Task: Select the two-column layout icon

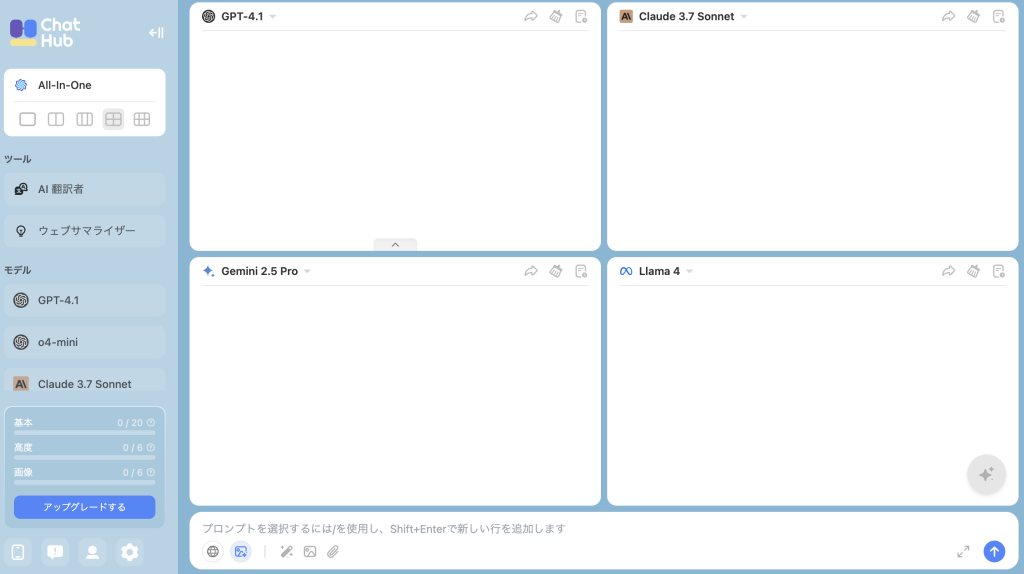Action: (x=56, y=120)
